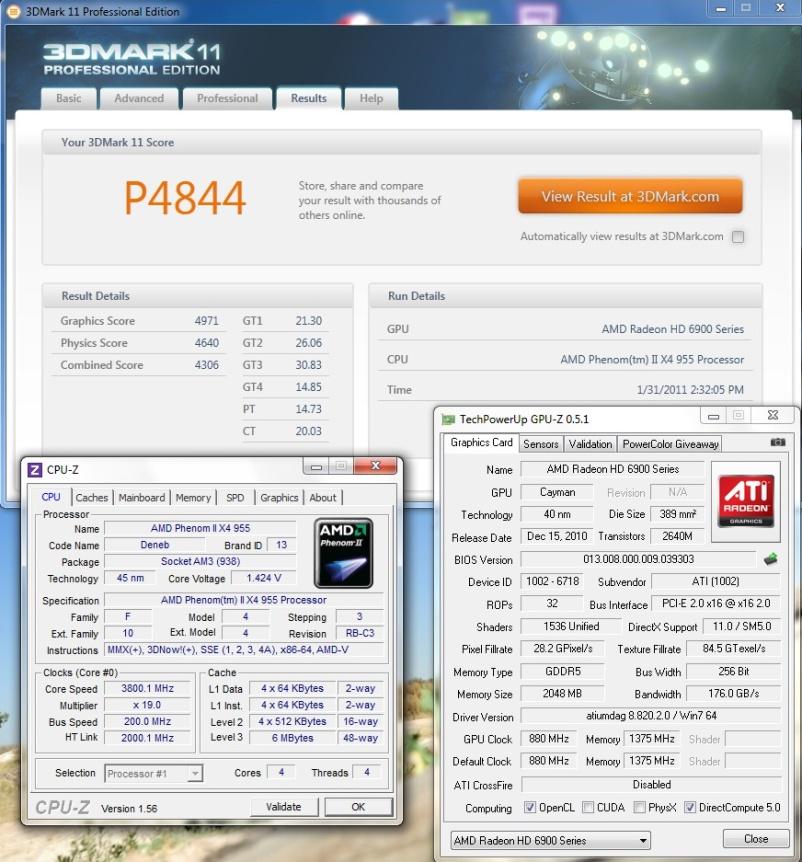Toggle the PhysX checkbox in GPU-Z

[x=639, y=807]
